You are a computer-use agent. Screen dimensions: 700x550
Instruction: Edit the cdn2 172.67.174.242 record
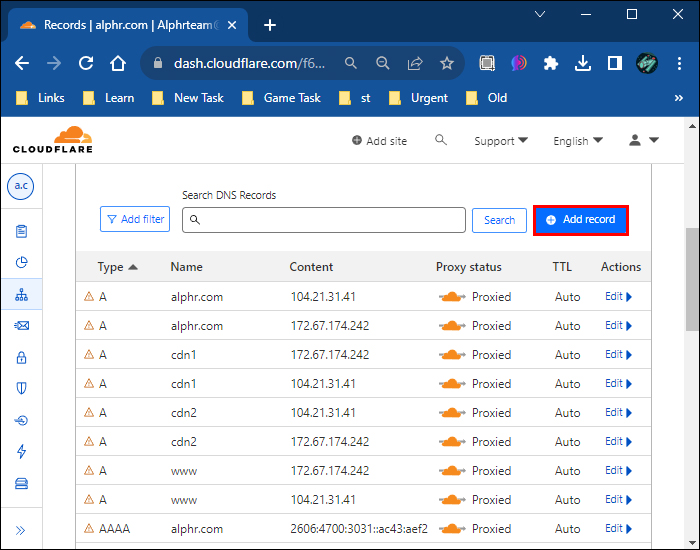[618, 442]
